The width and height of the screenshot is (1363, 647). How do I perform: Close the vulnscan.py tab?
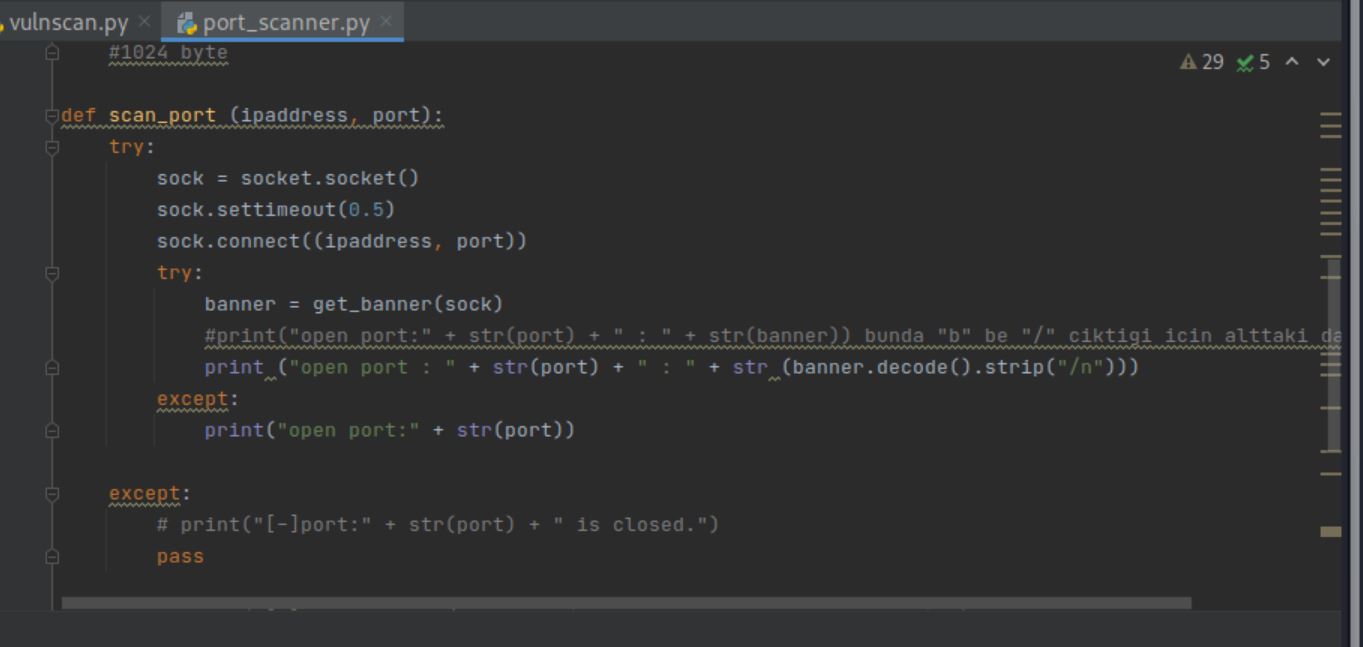144,21
